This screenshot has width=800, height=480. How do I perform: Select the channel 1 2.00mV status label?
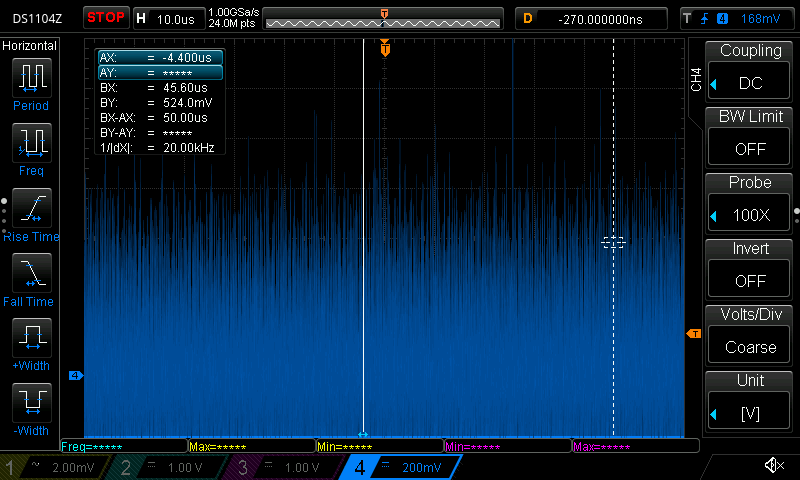coord(56,467)
